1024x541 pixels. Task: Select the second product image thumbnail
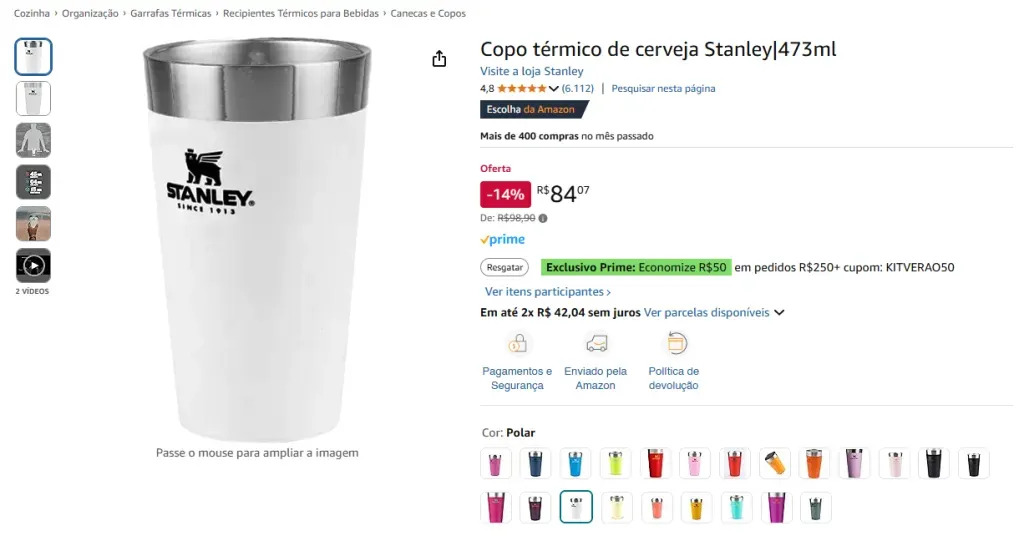(x=33, y=99)
